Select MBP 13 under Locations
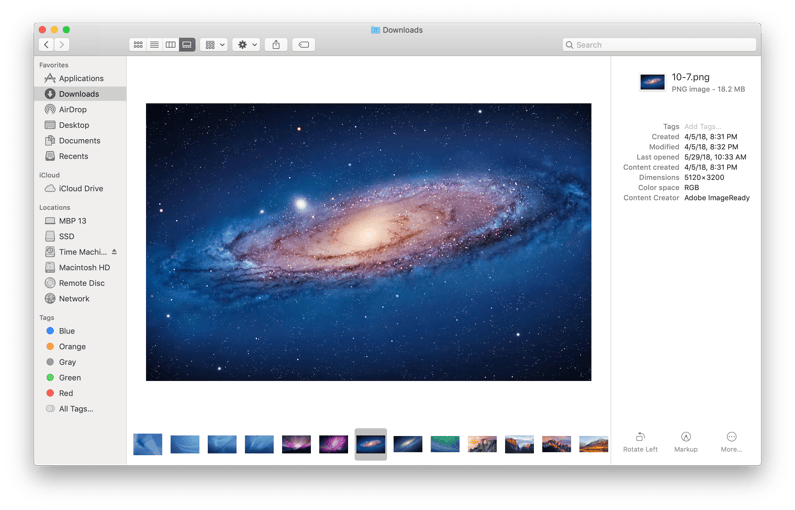 tap(80, 221)
